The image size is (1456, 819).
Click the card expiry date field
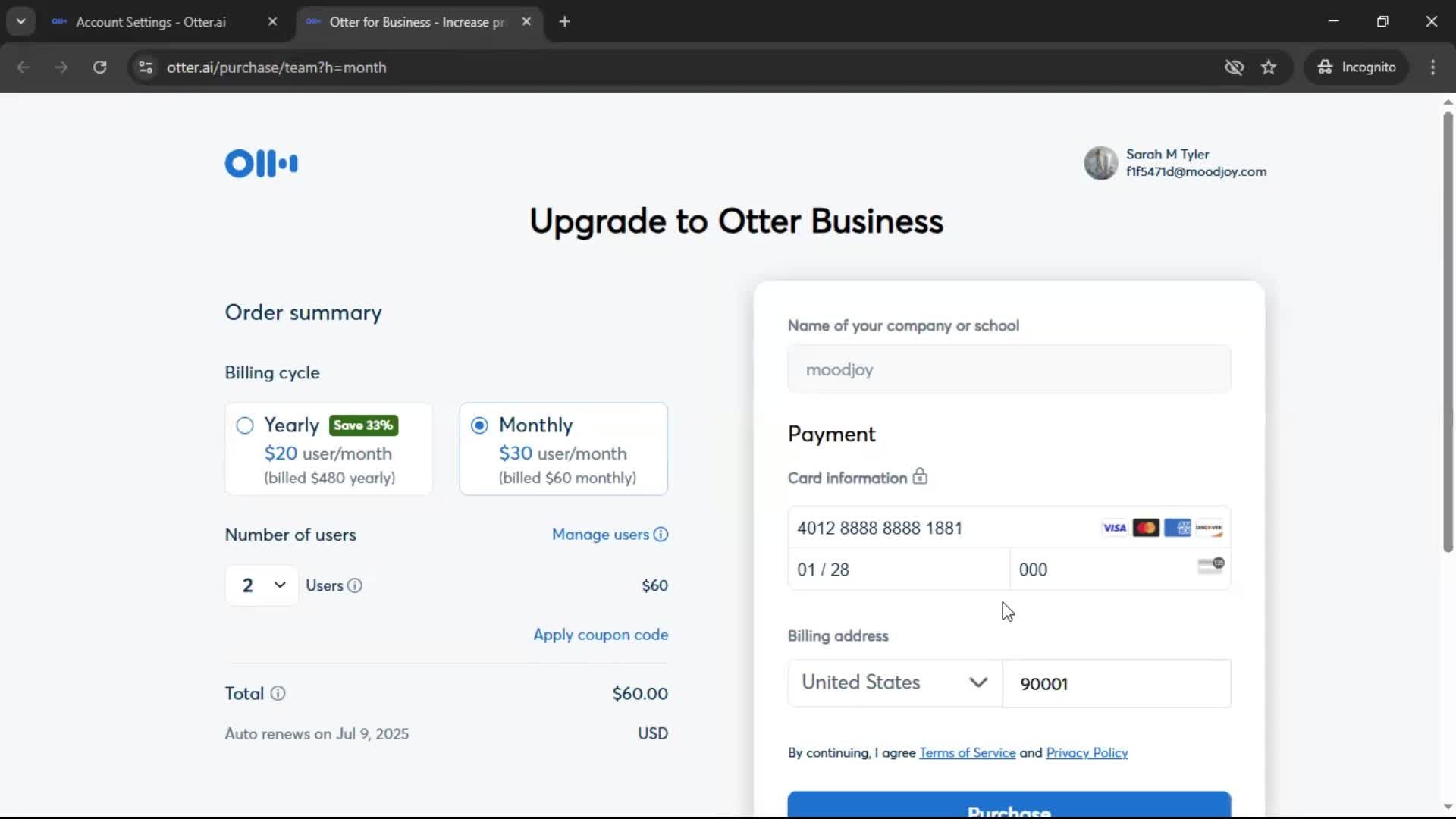899,570
